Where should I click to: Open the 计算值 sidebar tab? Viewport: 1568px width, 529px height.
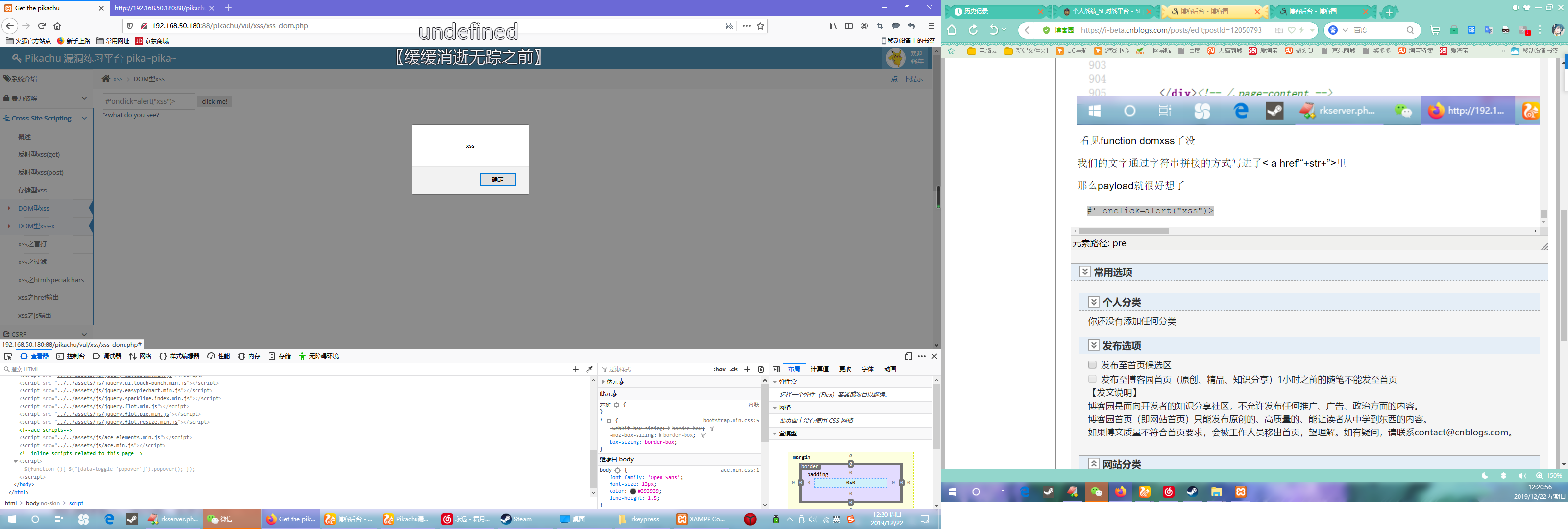coord(819,369)
